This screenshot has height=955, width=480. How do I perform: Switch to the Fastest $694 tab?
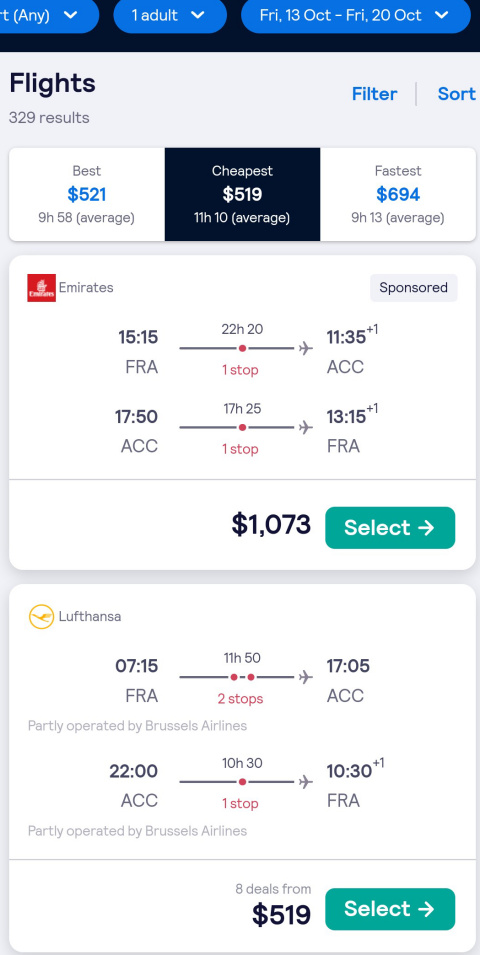[x=398, y=194]
